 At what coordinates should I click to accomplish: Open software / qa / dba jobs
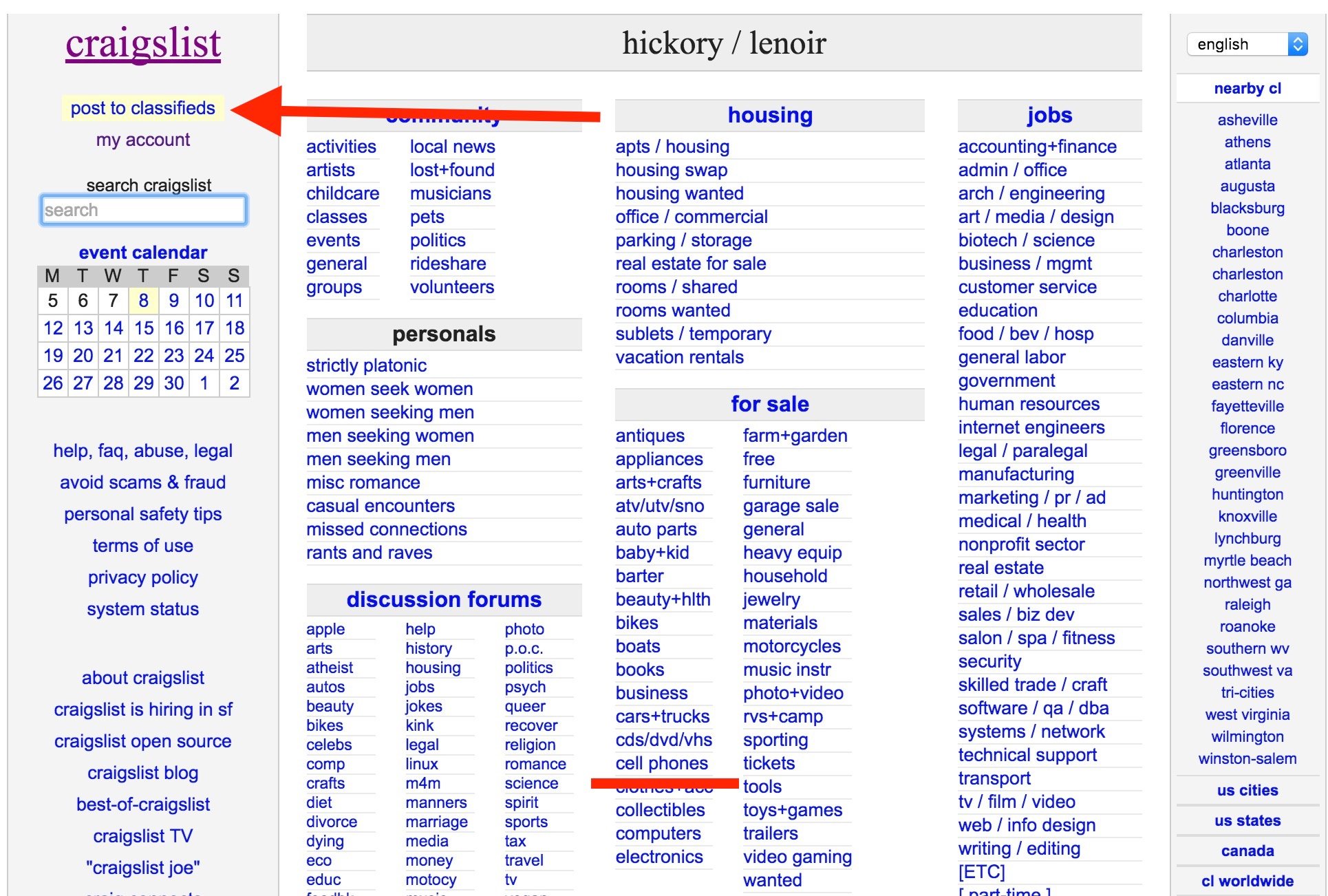click(1034, 708)
